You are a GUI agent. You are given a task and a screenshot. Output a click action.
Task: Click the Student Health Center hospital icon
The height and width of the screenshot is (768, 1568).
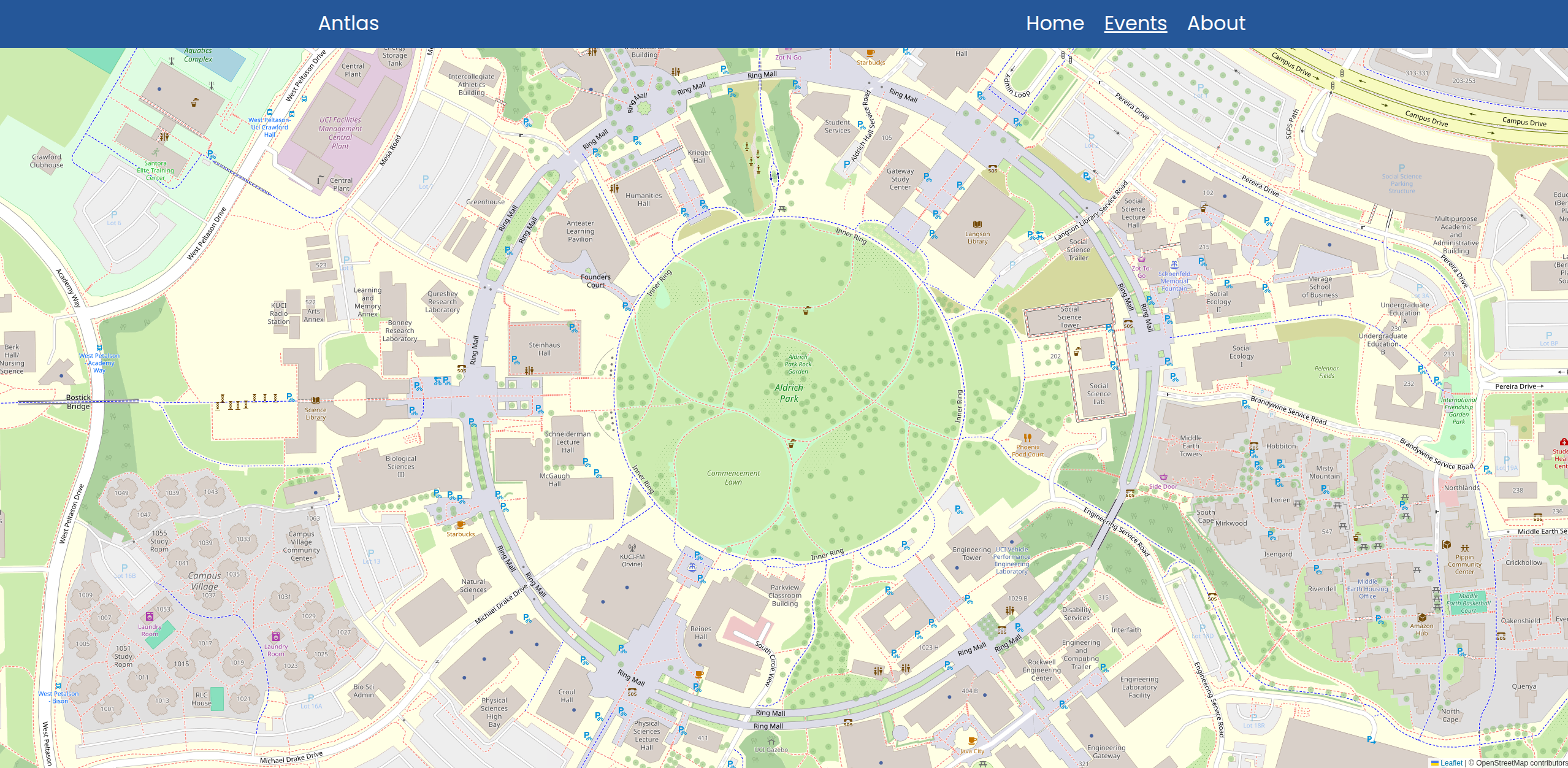[x=1564, y=442]
